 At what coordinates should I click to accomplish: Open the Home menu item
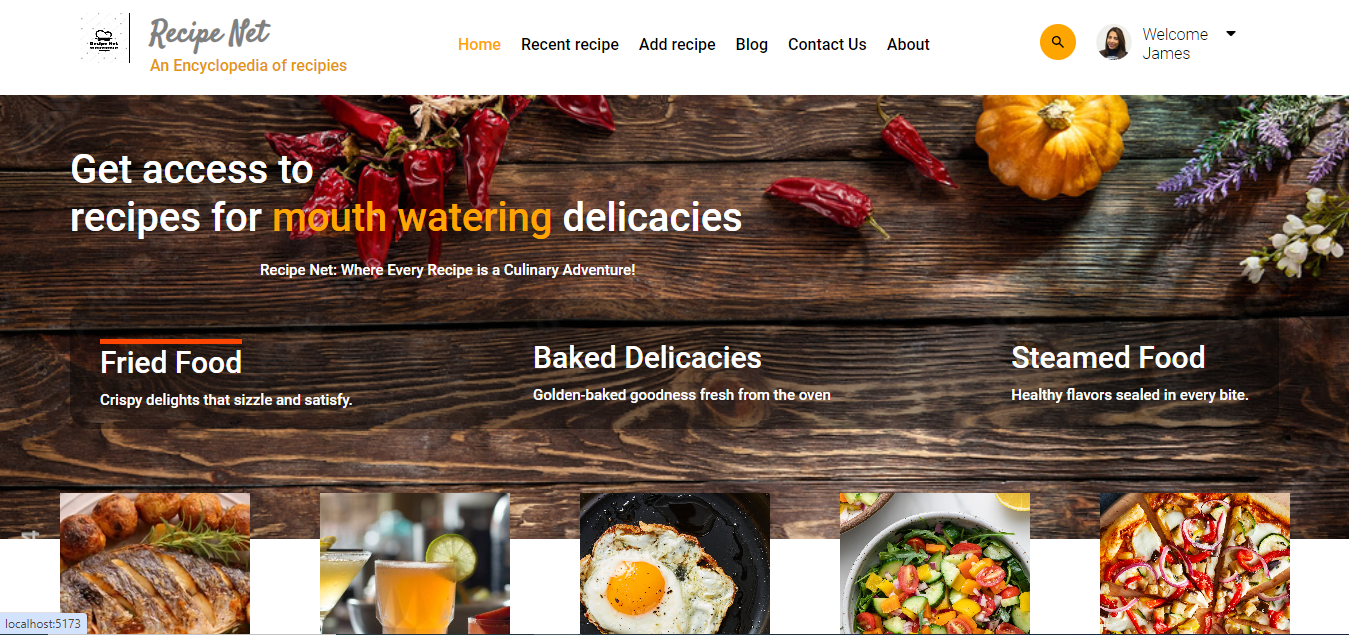479,44
